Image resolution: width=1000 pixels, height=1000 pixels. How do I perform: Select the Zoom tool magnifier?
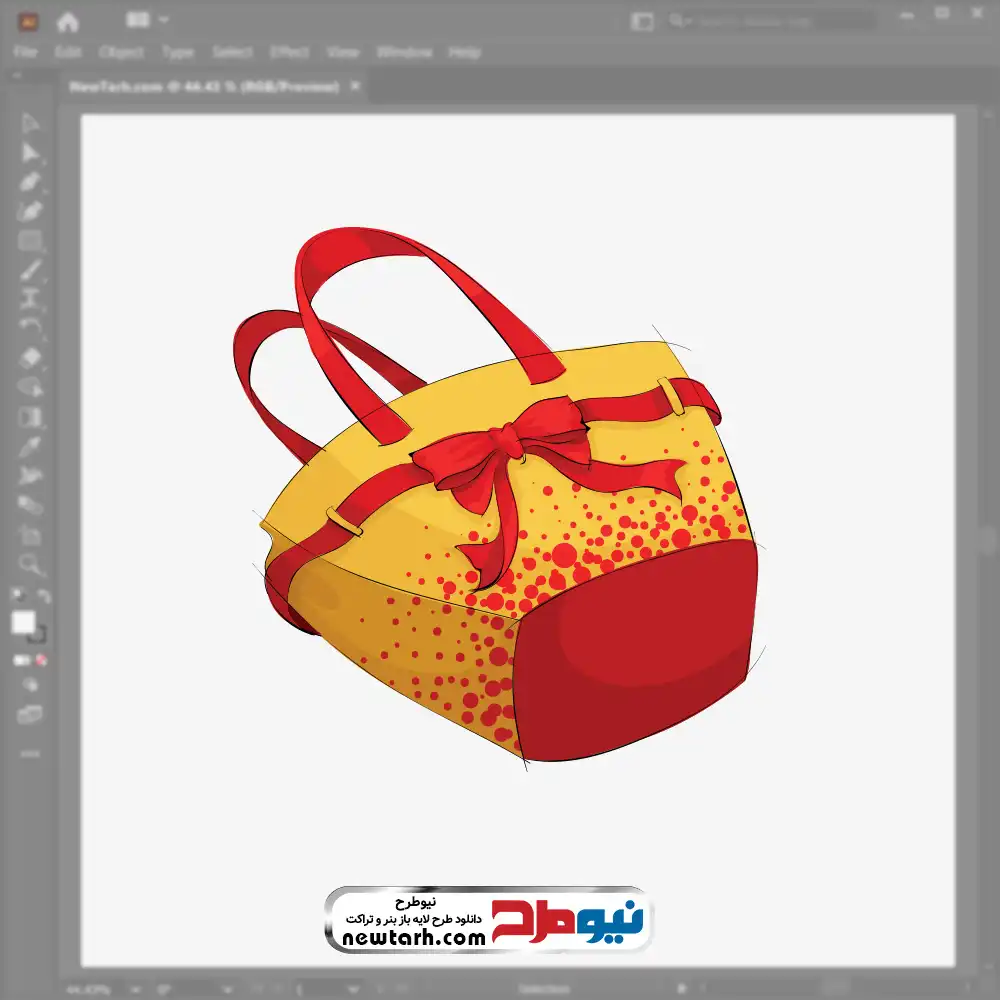pos(30,564)
